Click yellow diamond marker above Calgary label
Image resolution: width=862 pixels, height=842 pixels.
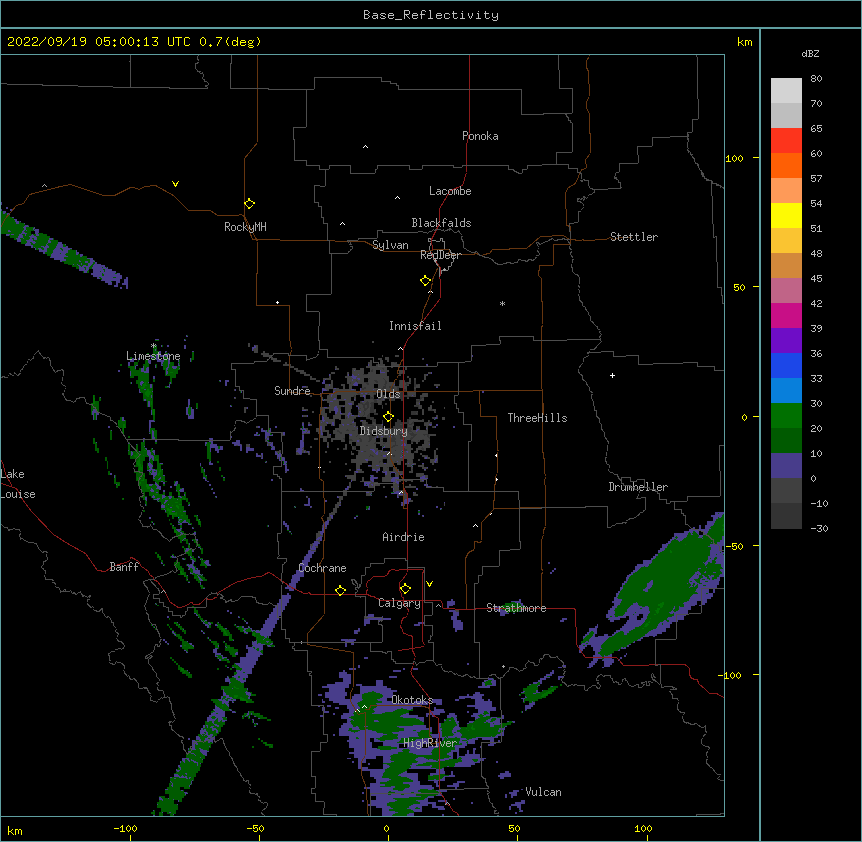[x=405, y=589]
